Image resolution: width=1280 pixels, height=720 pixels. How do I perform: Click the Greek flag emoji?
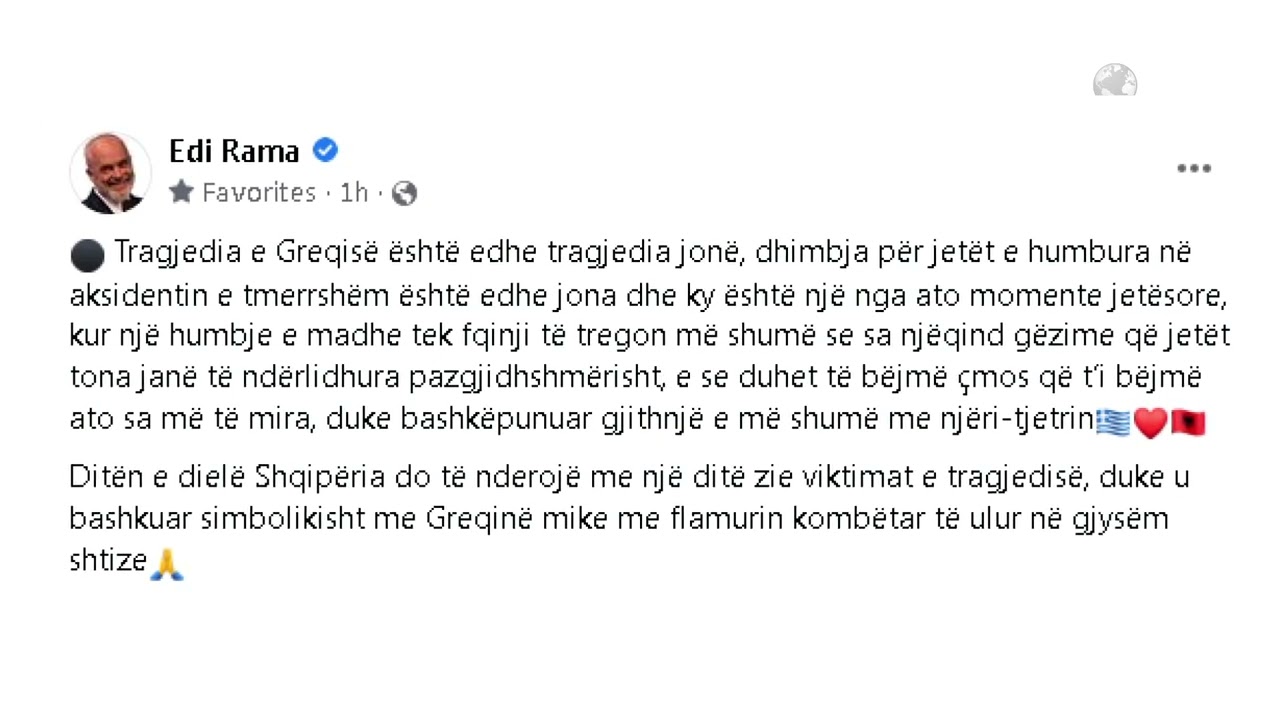tap(1113, 423)
